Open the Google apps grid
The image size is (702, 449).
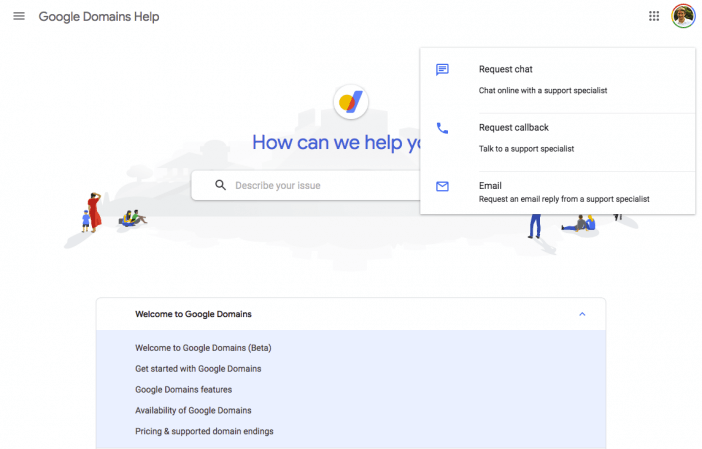(654, 17)
